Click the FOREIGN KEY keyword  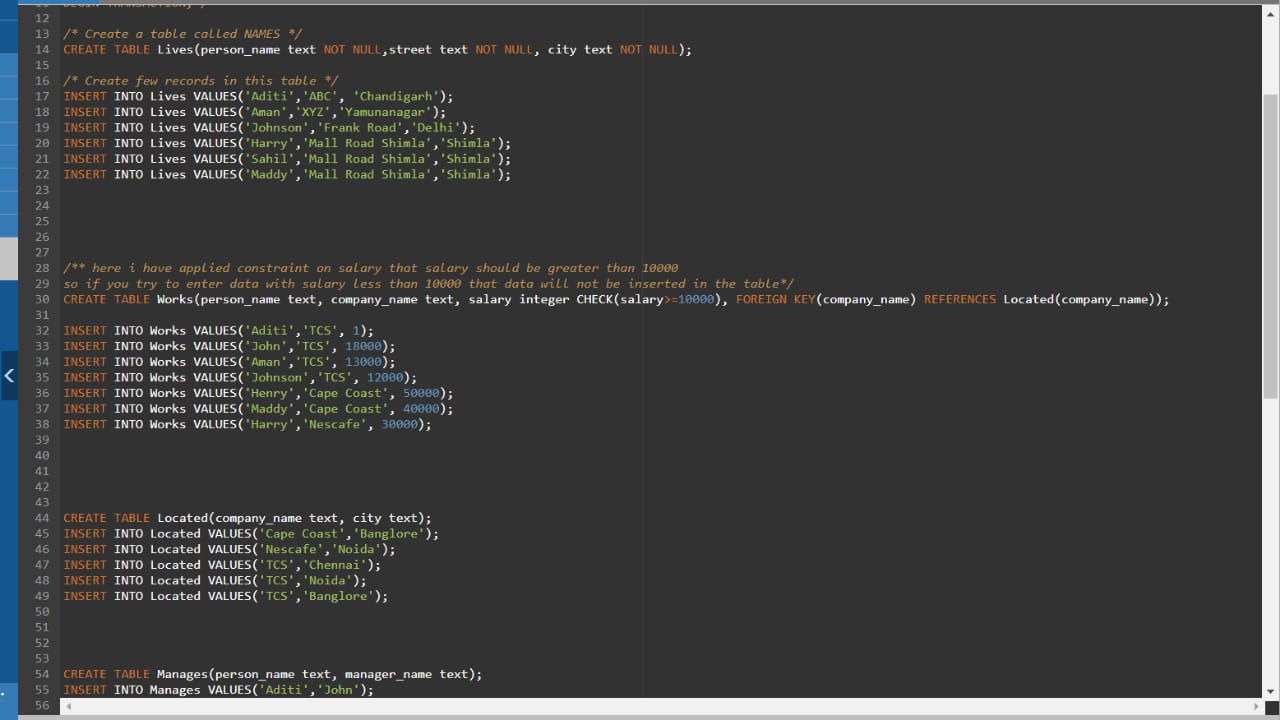pyautogui.click(x=775, y=299)
